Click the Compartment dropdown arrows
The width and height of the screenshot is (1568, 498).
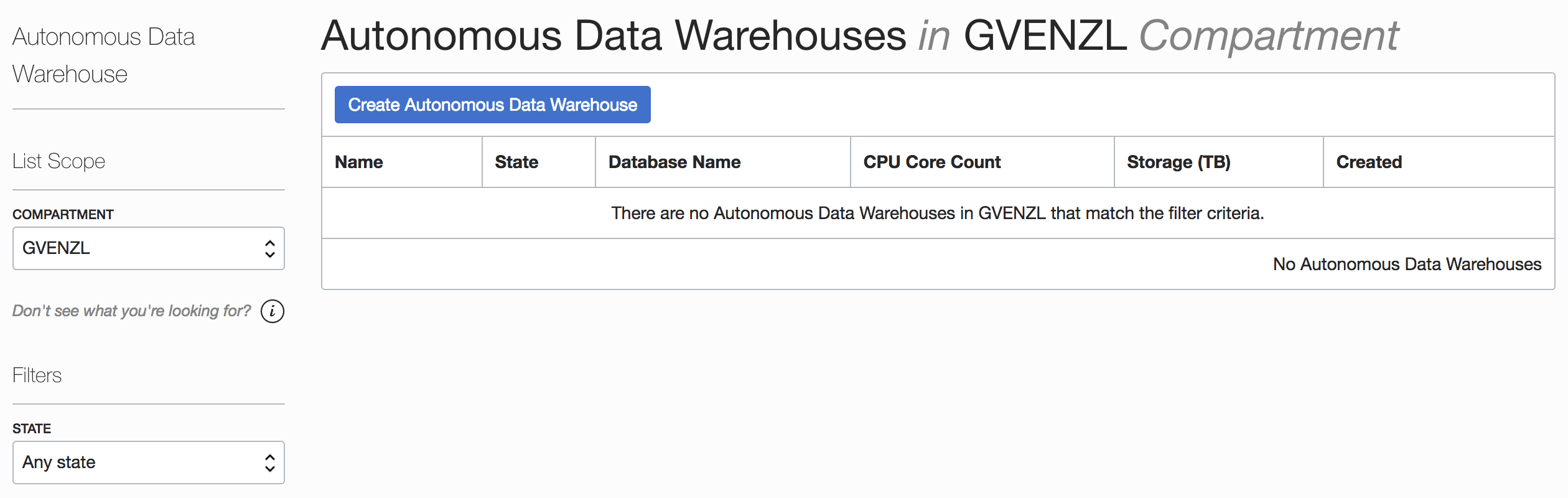(x=269, y=249)
